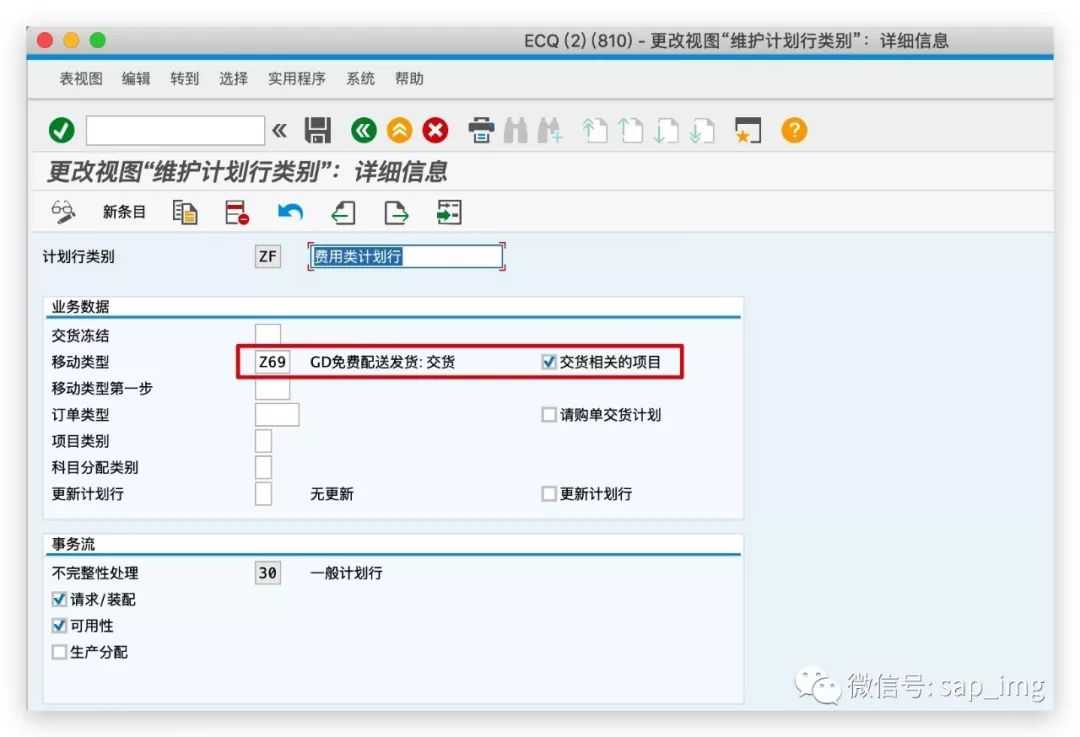Go to previous entry icon
Screen dimensions: 1080x737
point(343,212)
